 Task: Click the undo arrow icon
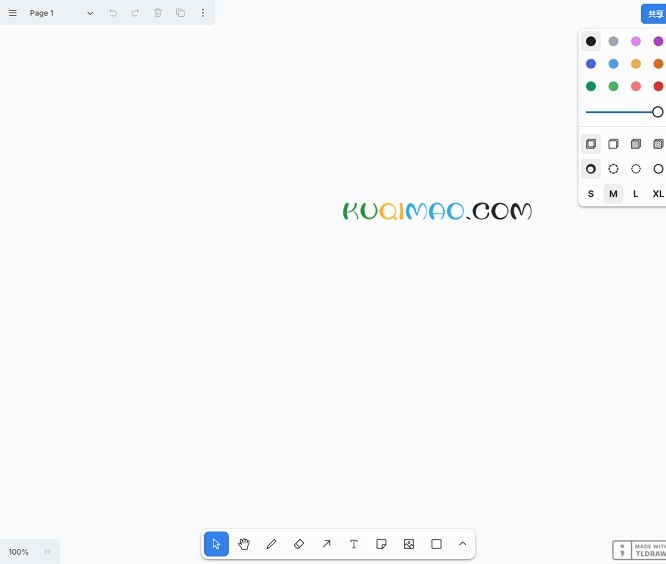pyautogui.click(x=113, y=13)
